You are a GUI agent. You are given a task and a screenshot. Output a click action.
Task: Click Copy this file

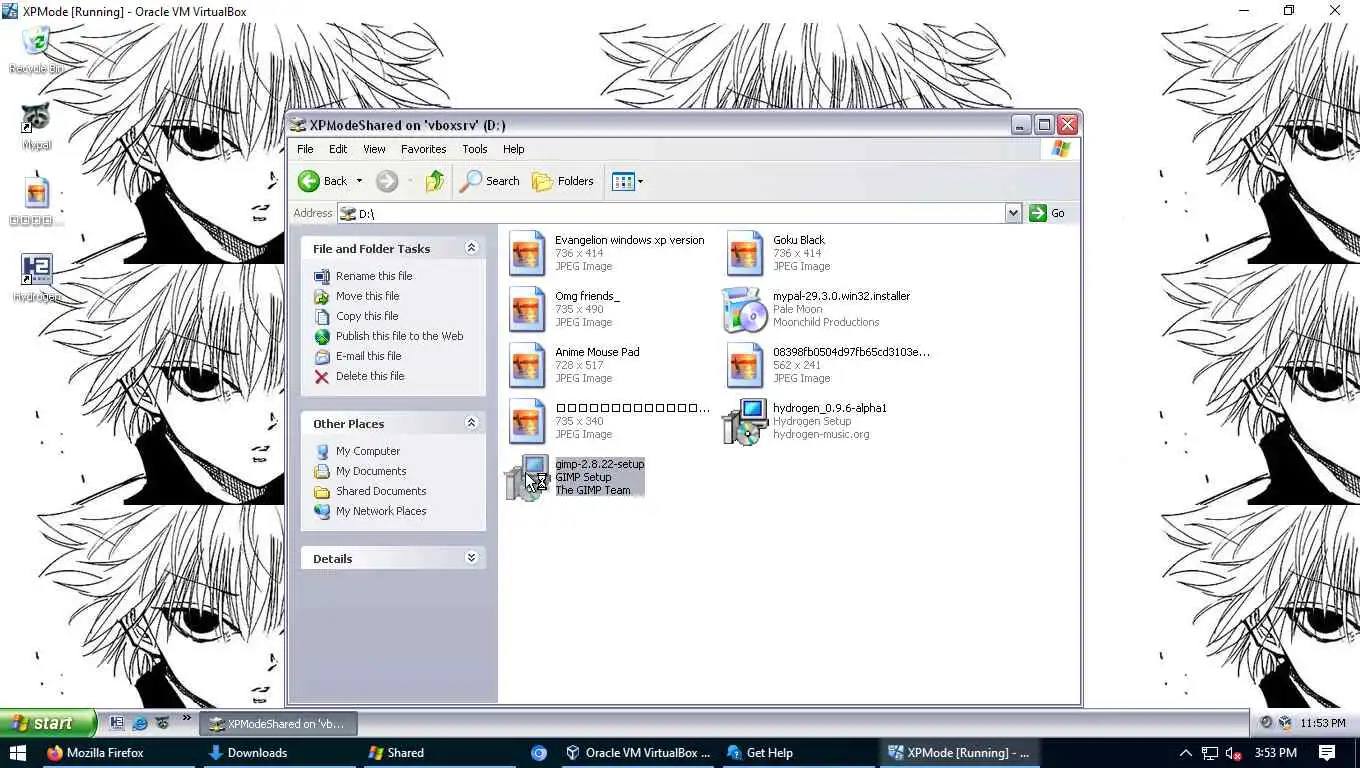357,316
